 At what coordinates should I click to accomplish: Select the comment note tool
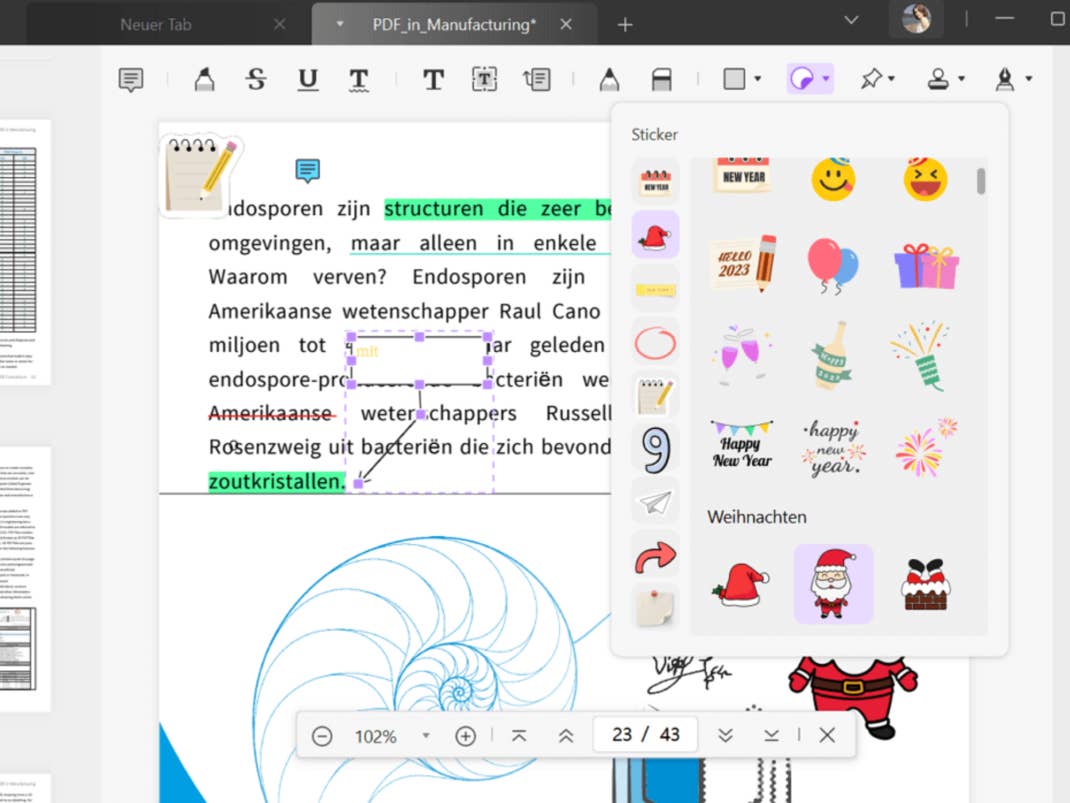pos(131,79)
